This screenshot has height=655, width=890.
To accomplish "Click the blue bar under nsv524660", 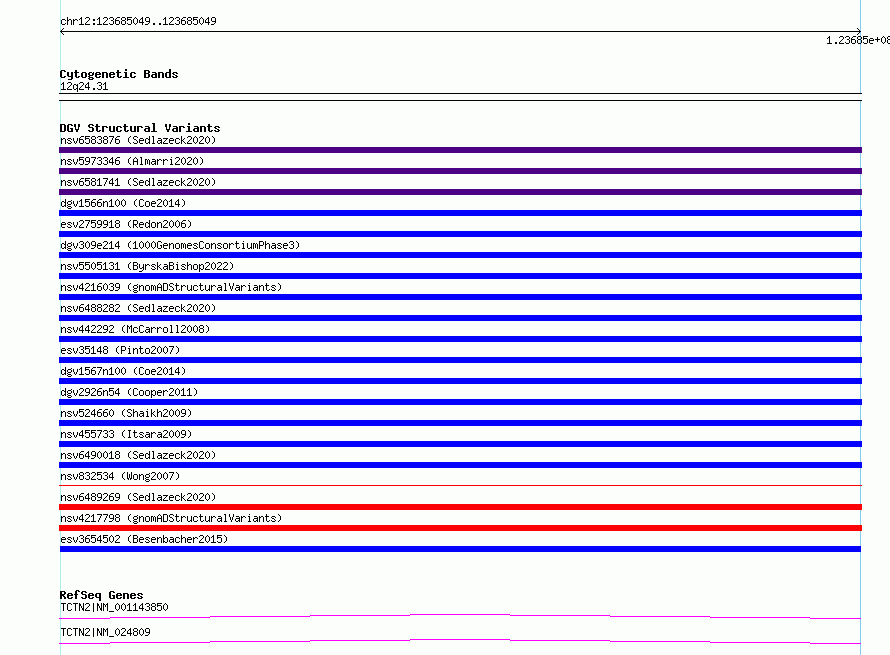I will [460, 423].
